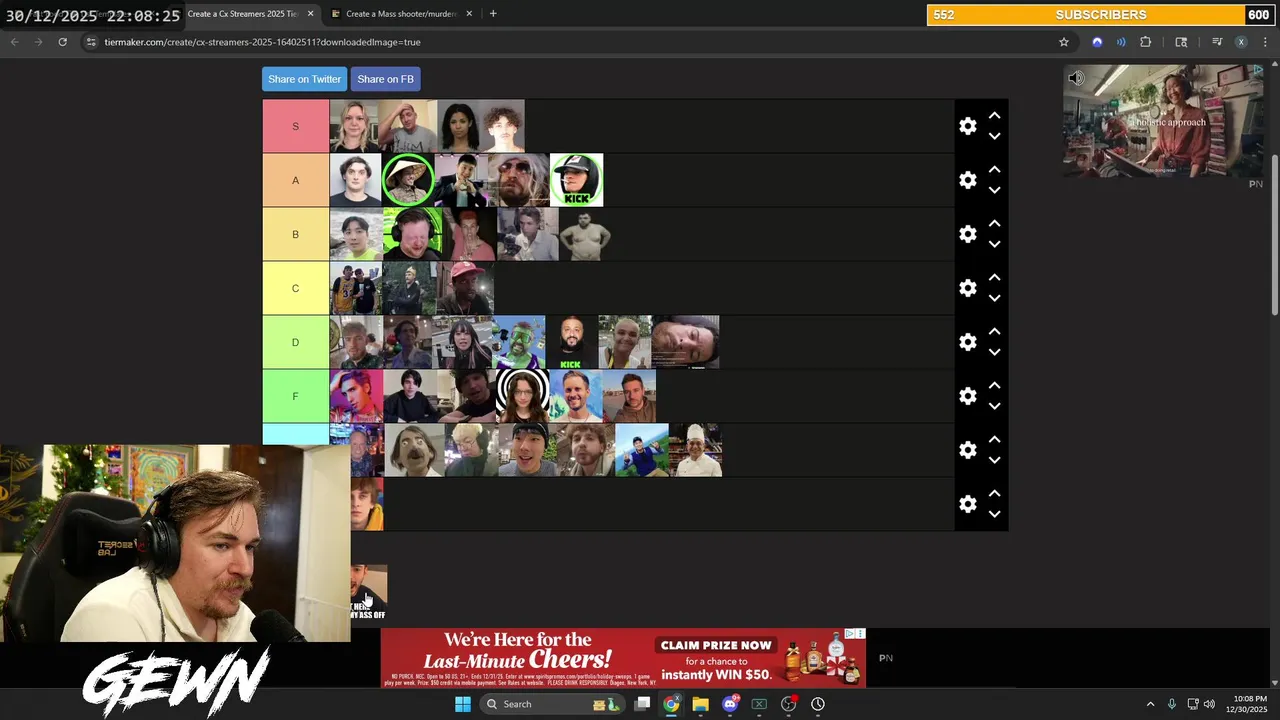Screen dimensions: 1280x720
Task: Open a new browser tab
Action: click(493, 14)
